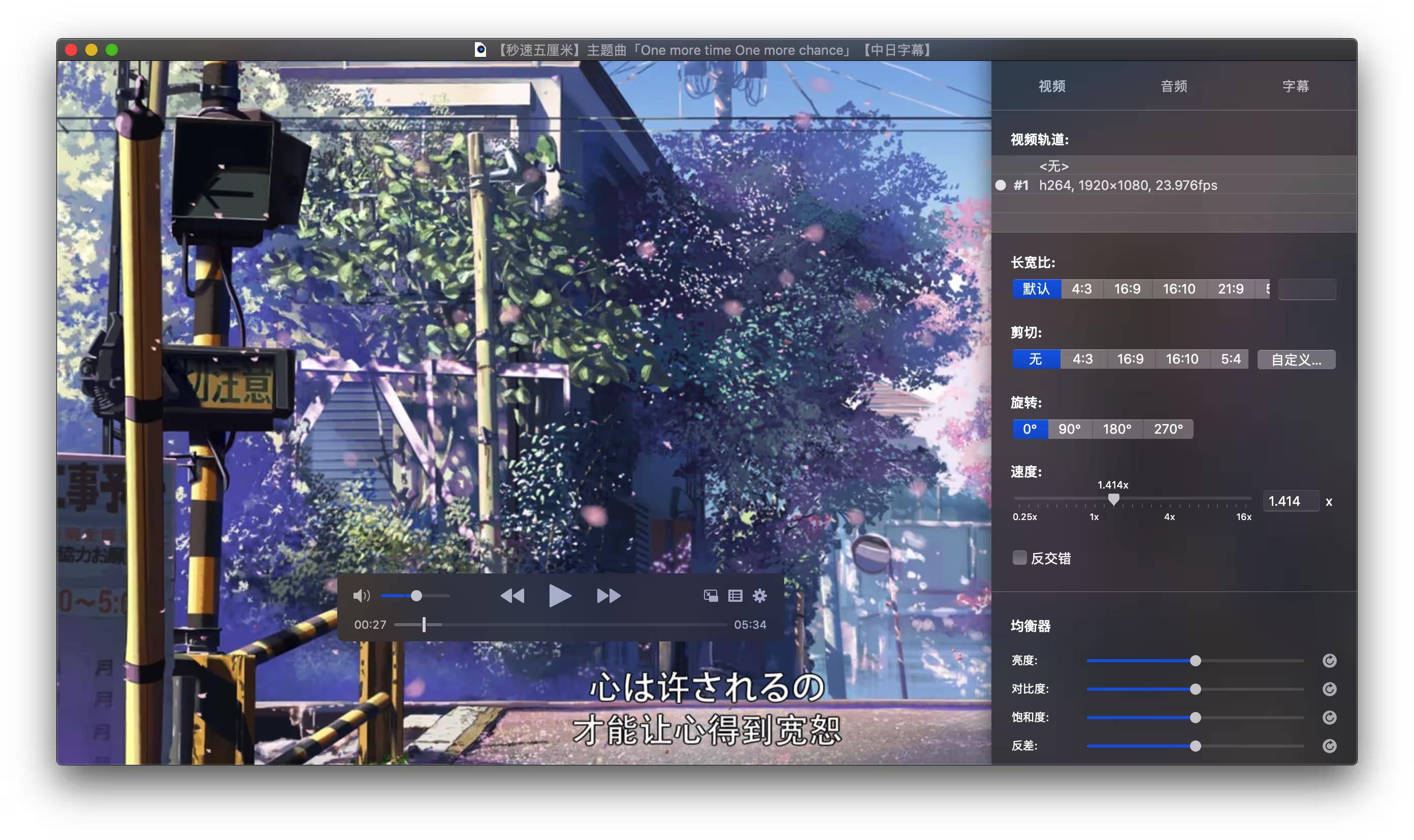Image resolution: width=1414 pixels, height=840 pixels.
Task: Click the 1.414 speed input field
Action: coord(1291,501)
